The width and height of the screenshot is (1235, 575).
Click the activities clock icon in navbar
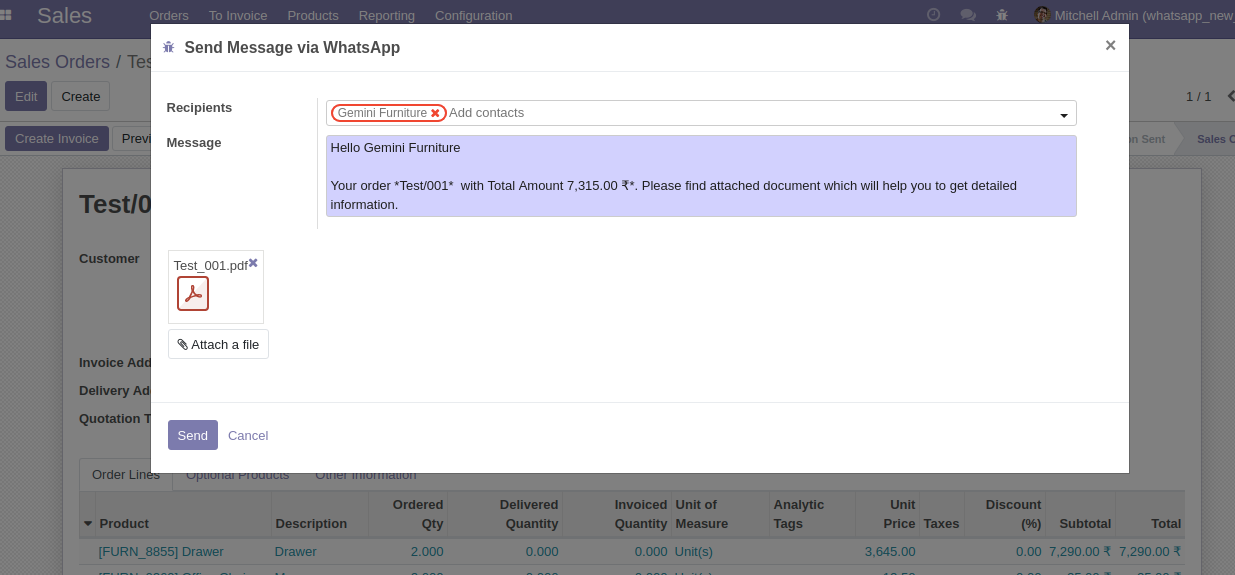[933, 15]
